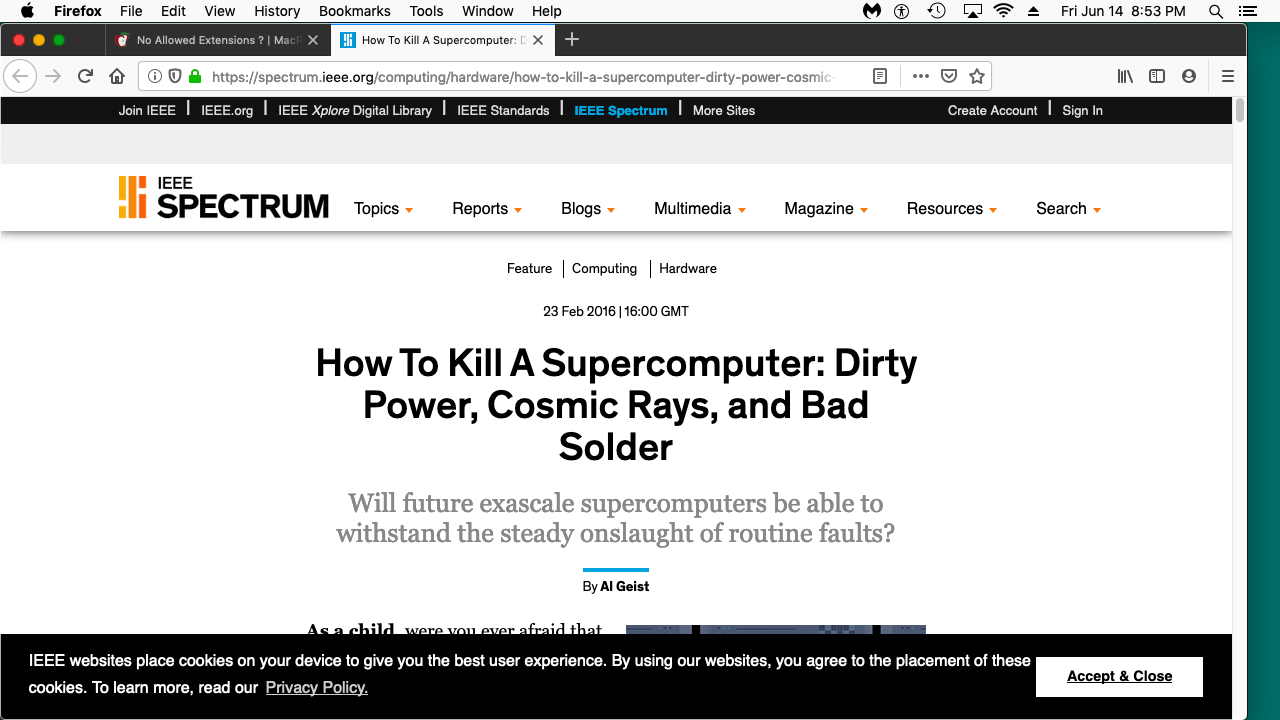Open the Apple menu
The image size is (1280, 720).
[28, 11]
